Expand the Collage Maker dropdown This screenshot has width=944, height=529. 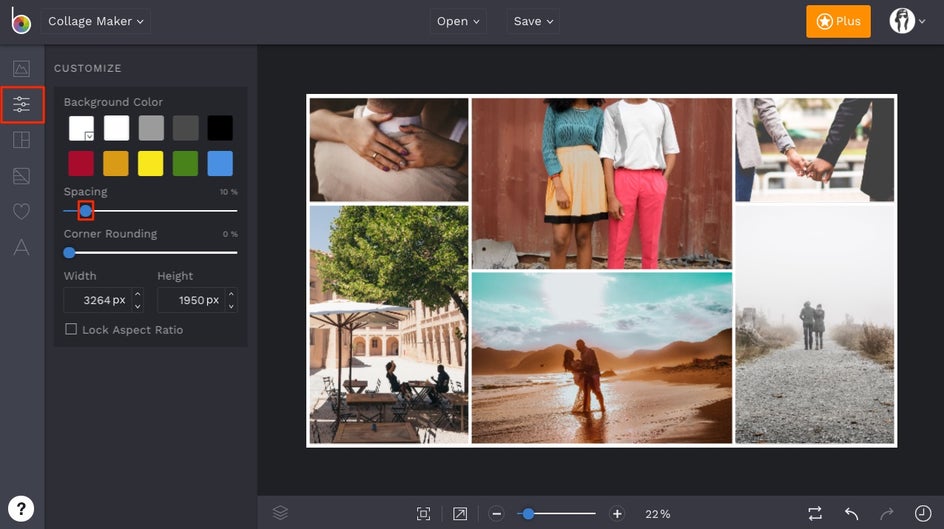point(96,21)
